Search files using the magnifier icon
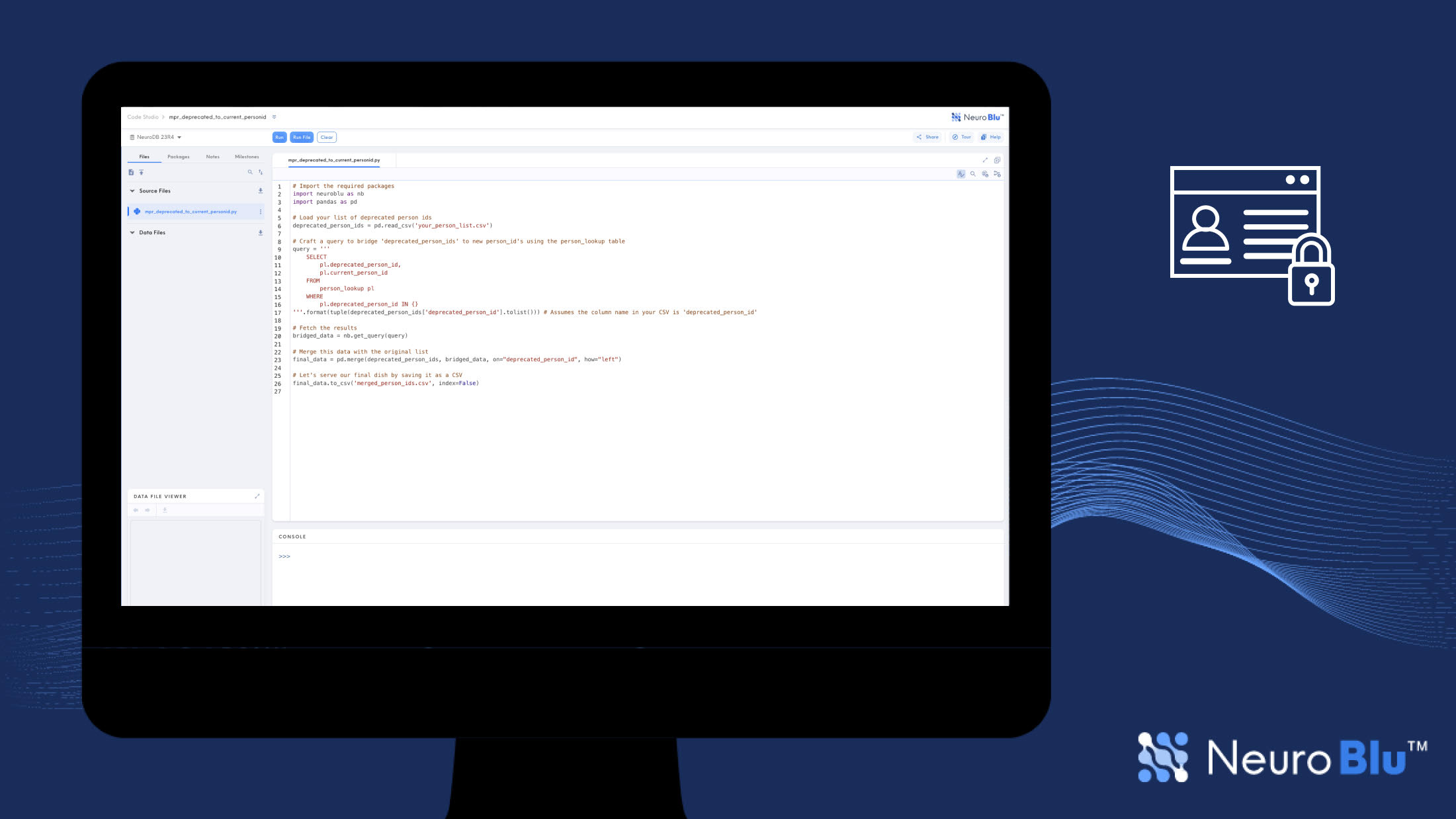Image resolution: width=1456 pixels, height=819 pixels. pyautogui.click(x=250, y=172)
